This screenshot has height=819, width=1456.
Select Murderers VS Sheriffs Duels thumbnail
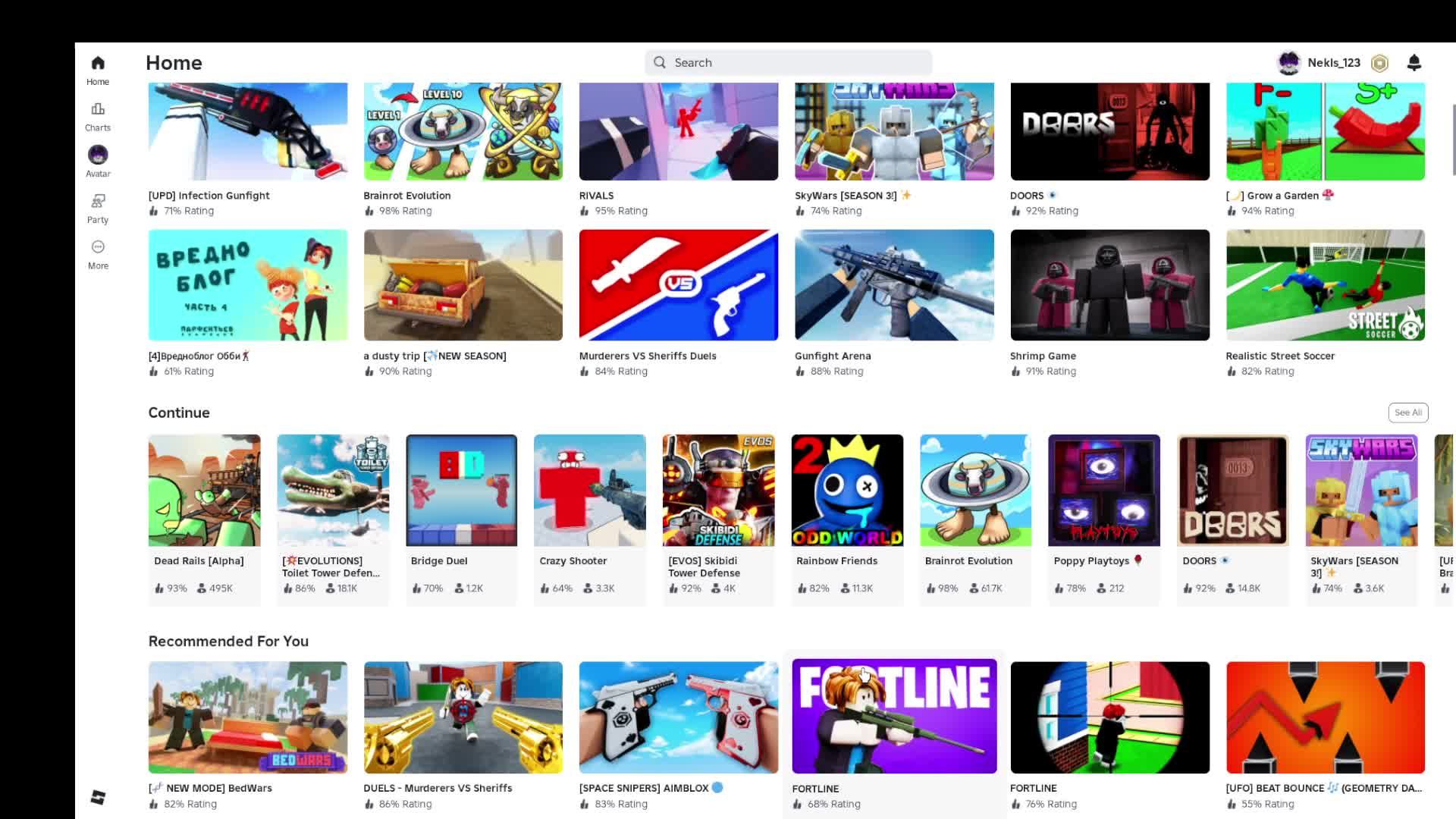point(678,285)
